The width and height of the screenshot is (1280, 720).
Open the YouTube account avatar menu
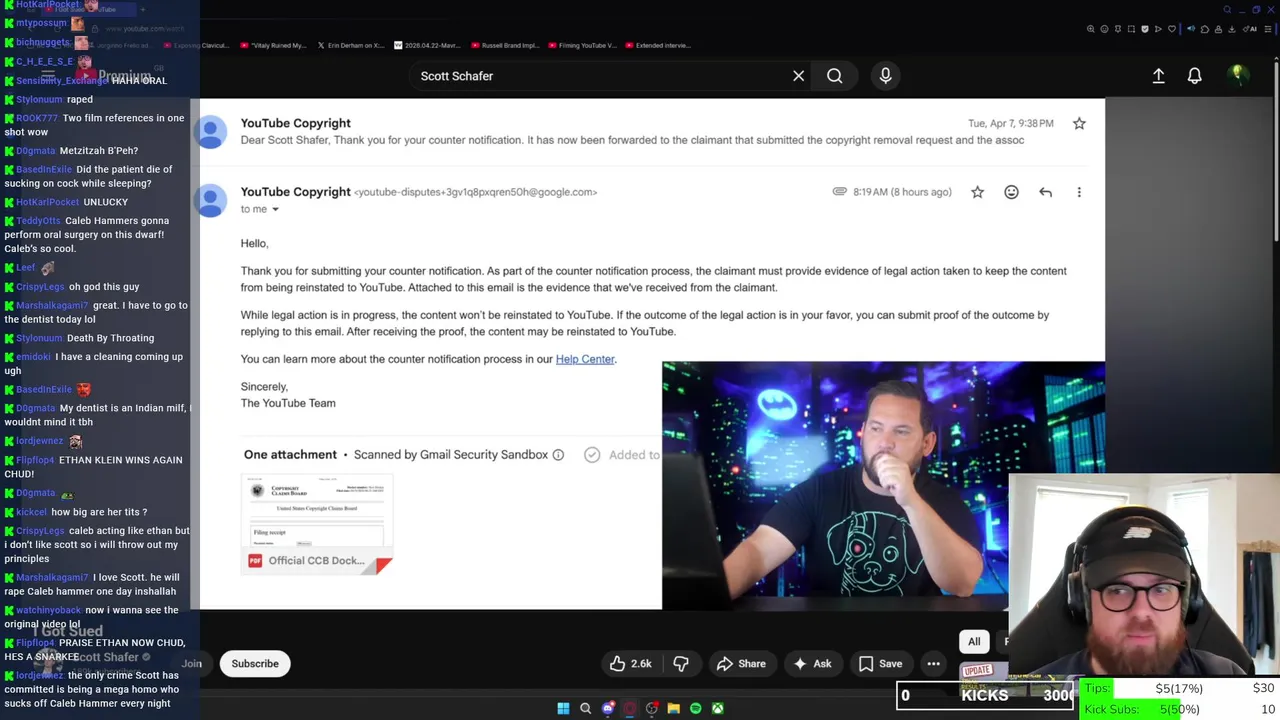[1238, 75]
